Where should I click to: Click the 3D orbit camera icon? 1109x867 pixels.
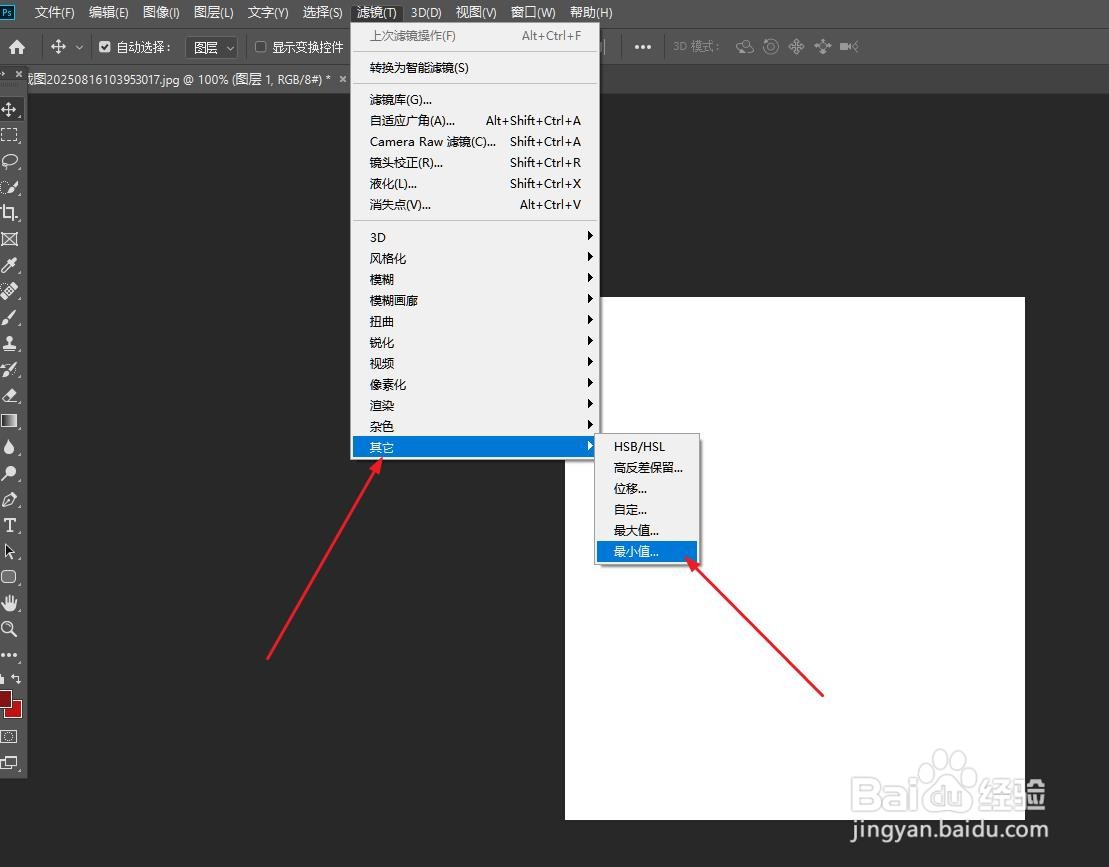coord(745,47)
